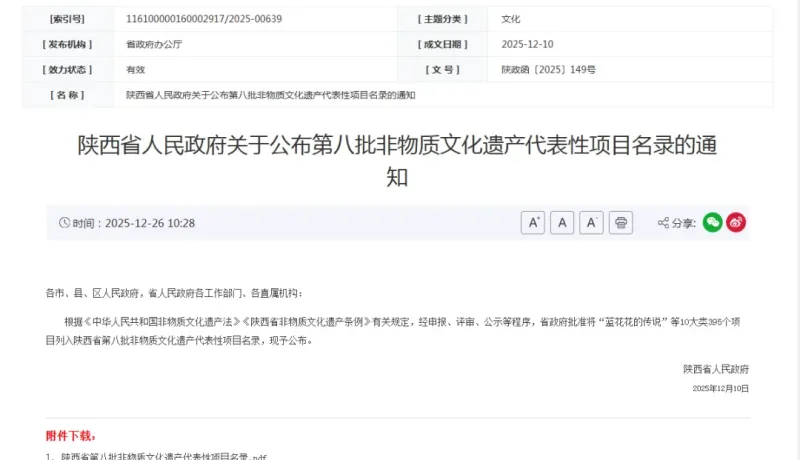Click the share symbol beside 分享
Screen dimensions: 800x460
click(x=663, y=223)
